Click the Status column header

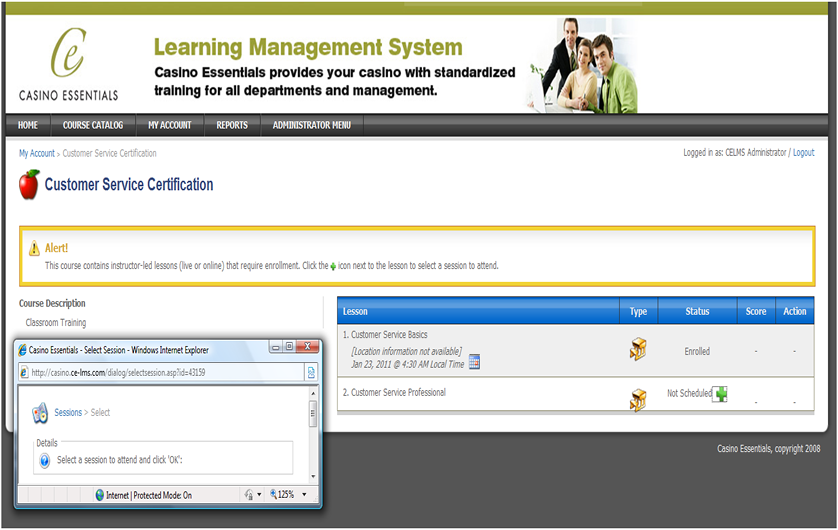[x=697, y=311]
